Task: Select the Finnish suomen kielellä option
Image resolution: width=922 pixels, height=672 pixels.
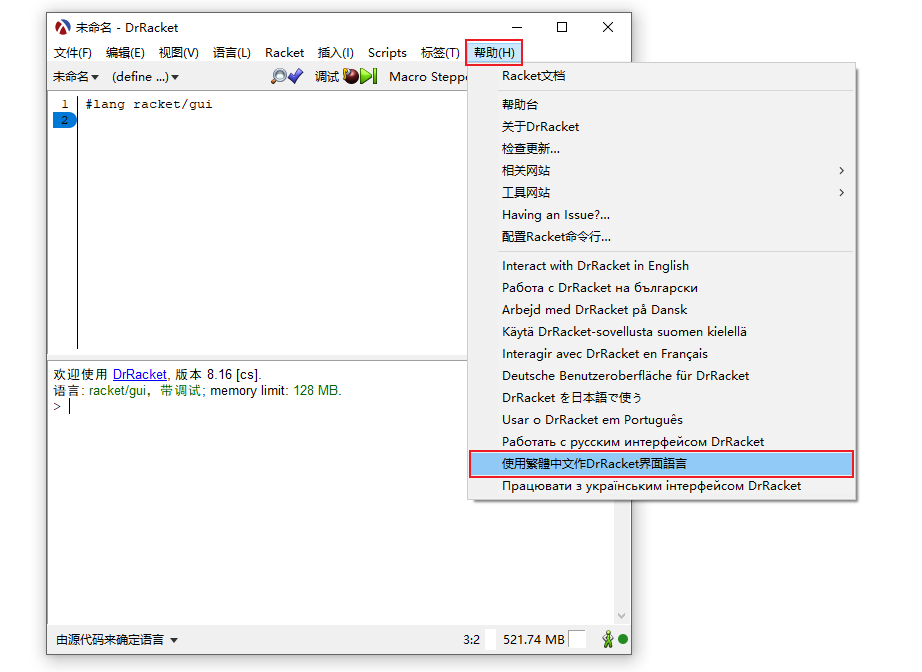Action: pos(662,332)
